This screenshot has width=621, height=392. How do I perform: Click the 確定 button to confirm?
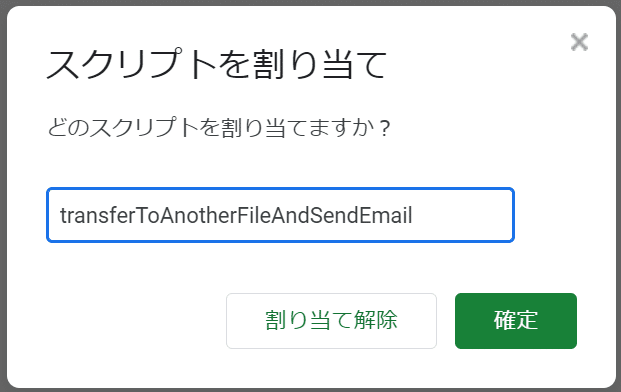pos(516,321)
